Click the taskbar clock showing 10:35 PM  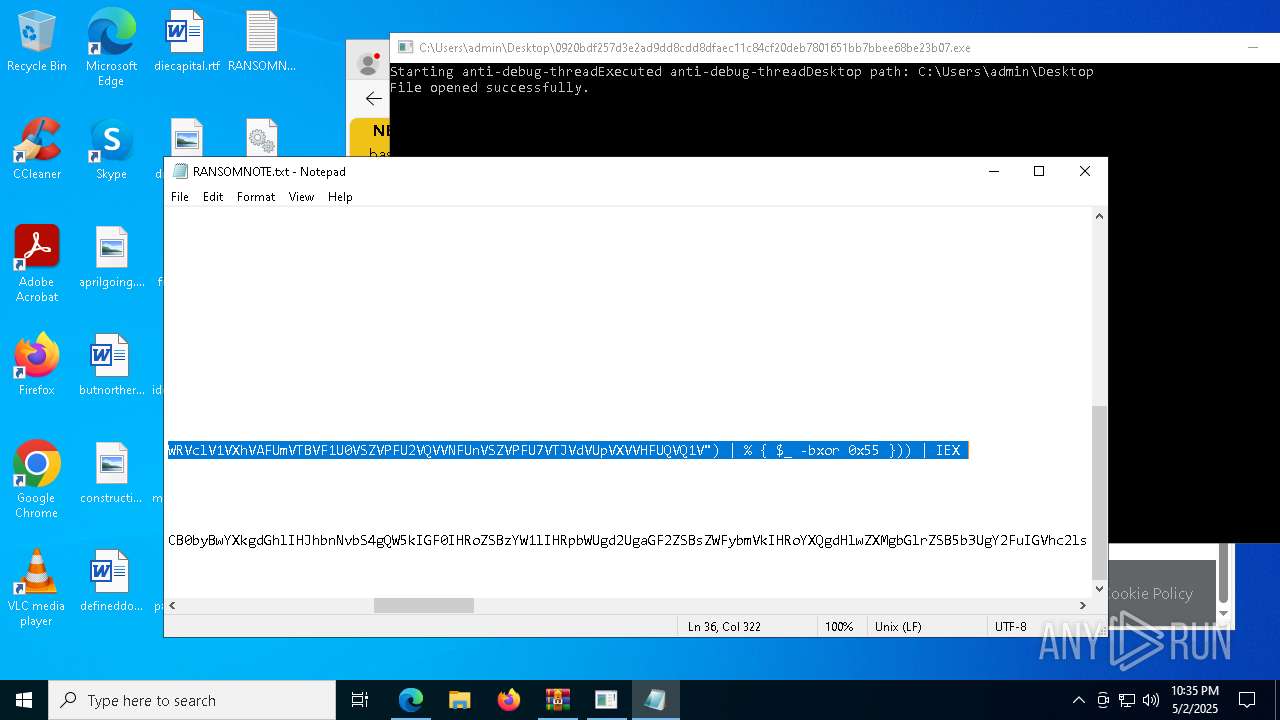click(x=1194, y=700)
